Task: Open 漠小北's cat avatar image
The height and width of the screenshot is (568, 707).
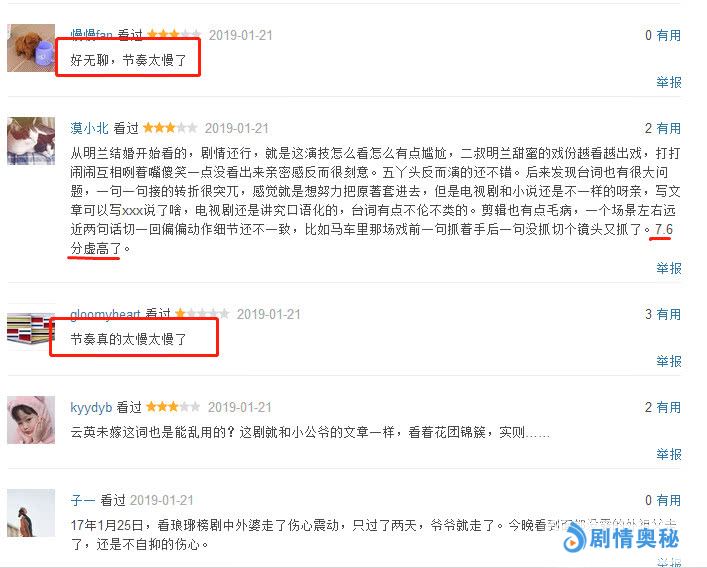Action: pyautogui.click(x=31, y=141)
